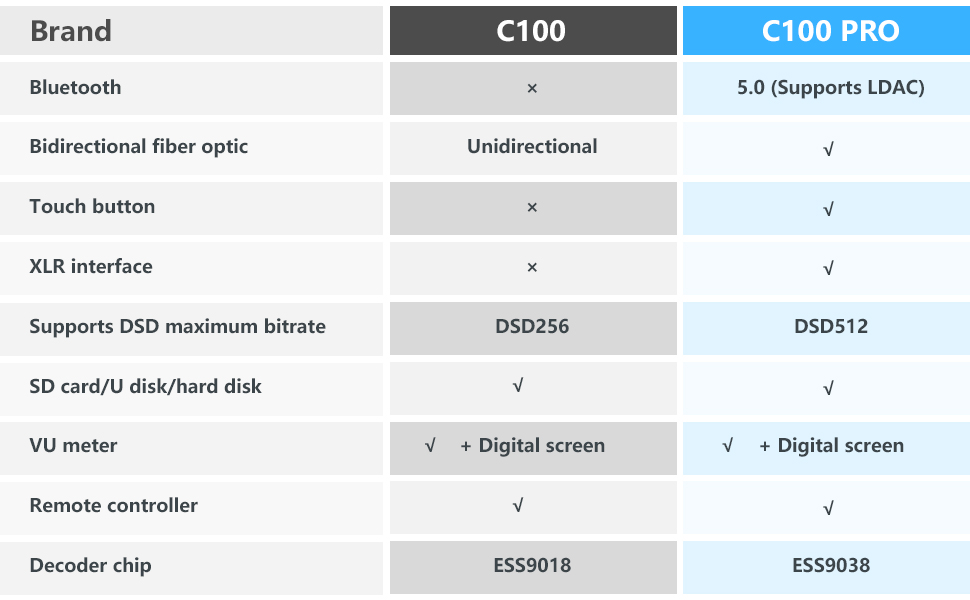This screenshot has width=970, height=600.
Task: Select the Touch button check mark for C100 PRO
Action: point(828,209)
